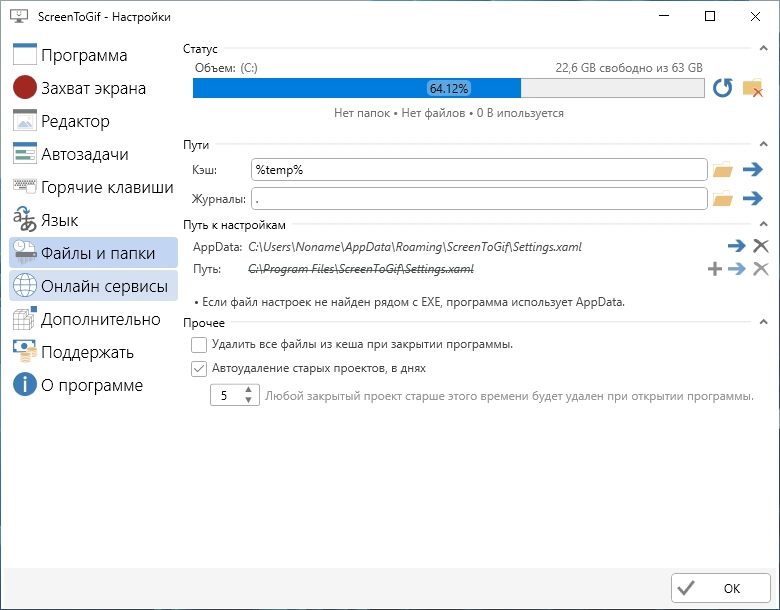The image size is (780, 610).
Task: Click the globe icon for online services
Action: 24,286
